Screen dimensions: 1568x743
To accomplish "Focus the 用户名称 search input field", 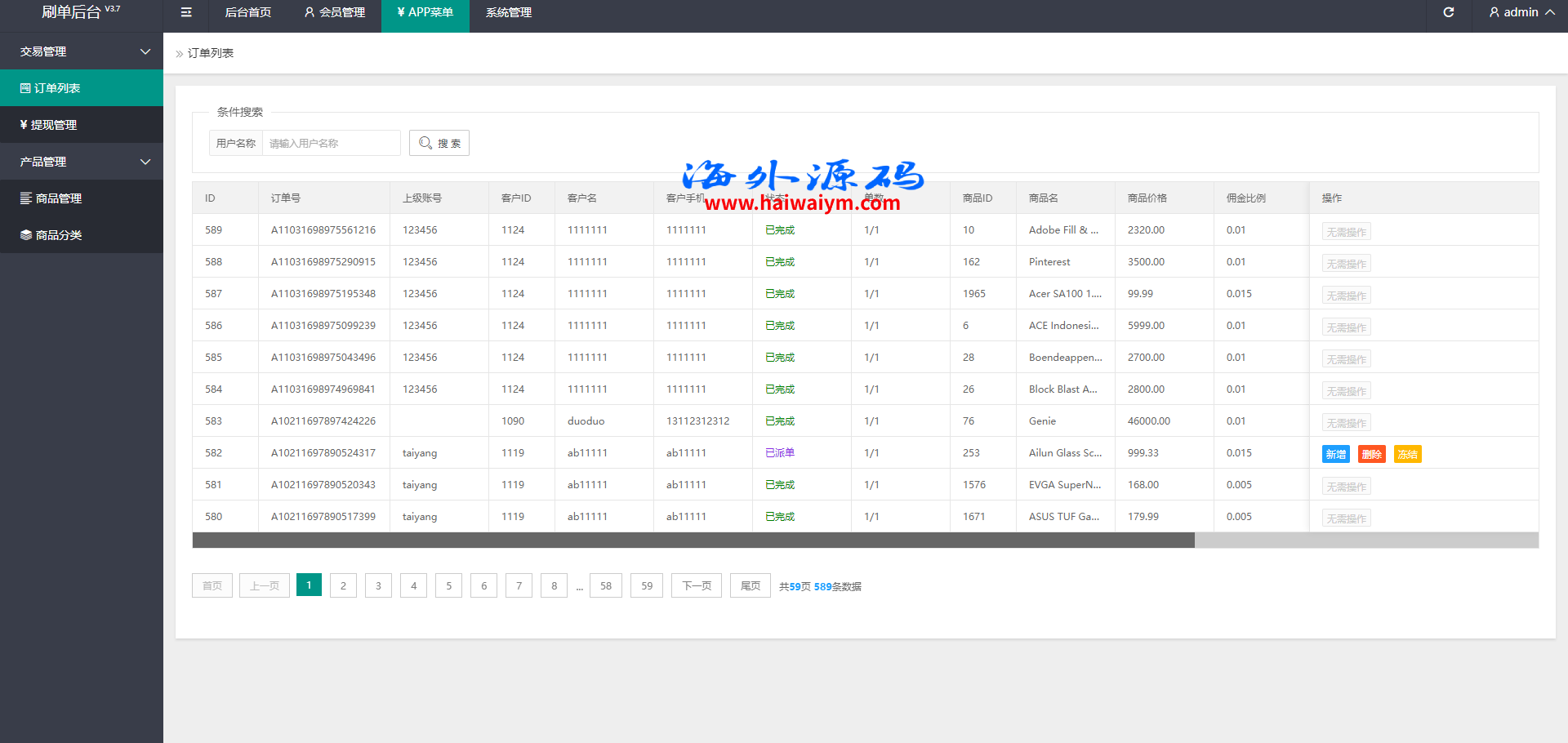I will pos(331,143).
